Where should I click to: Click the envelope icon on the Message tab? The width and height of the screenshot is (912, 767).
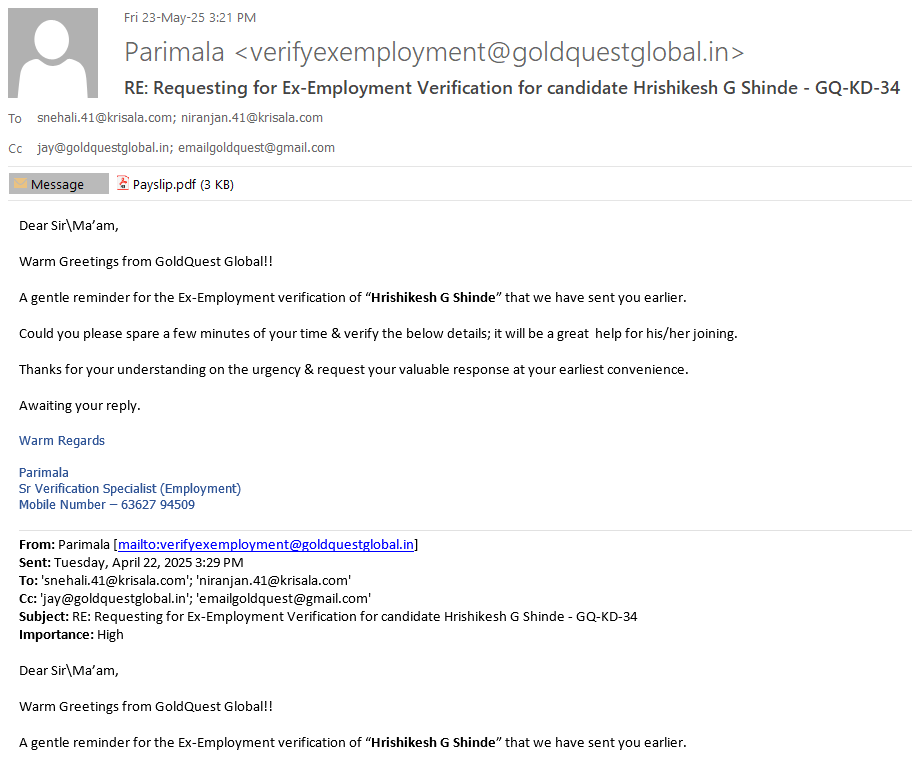click(x=20, y=184)
